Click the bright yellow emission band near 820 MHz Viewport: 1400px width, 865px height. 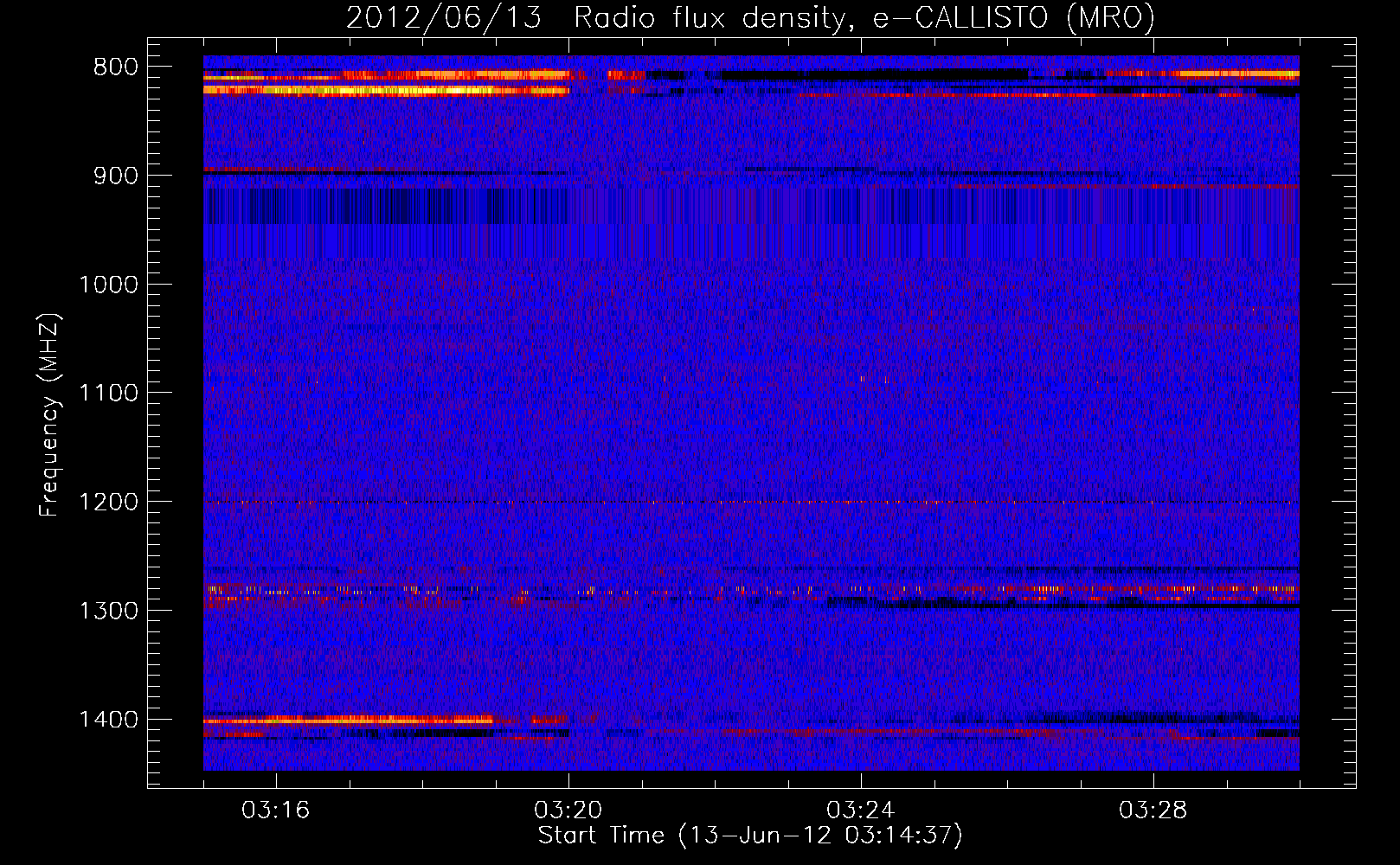point(386,90)
